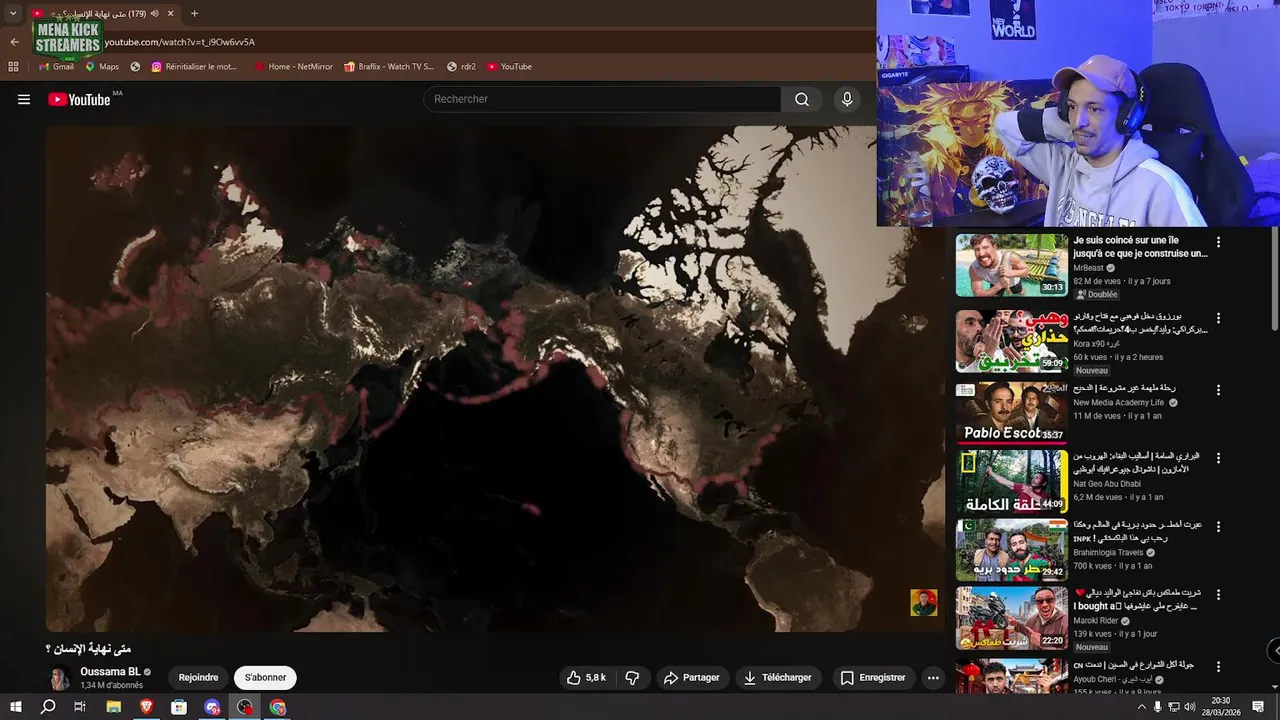Screen dimensions: 1280x720
Task: Open the Oussama BL channel name
Action: [110, 672]
